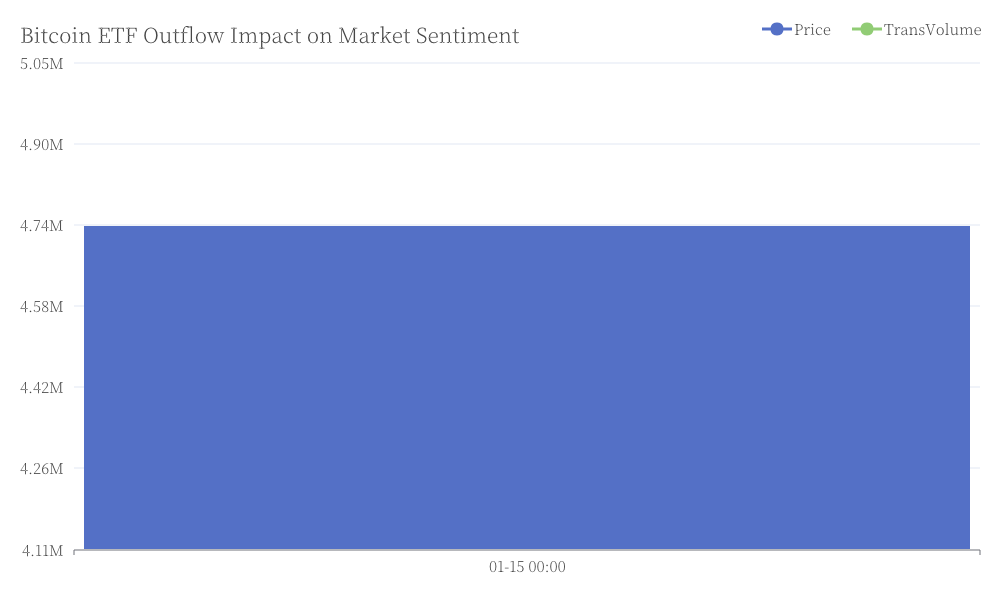The image size is (1000, 600).
Task: Select the 4.42M y-axis label
Action: (41, 388)
